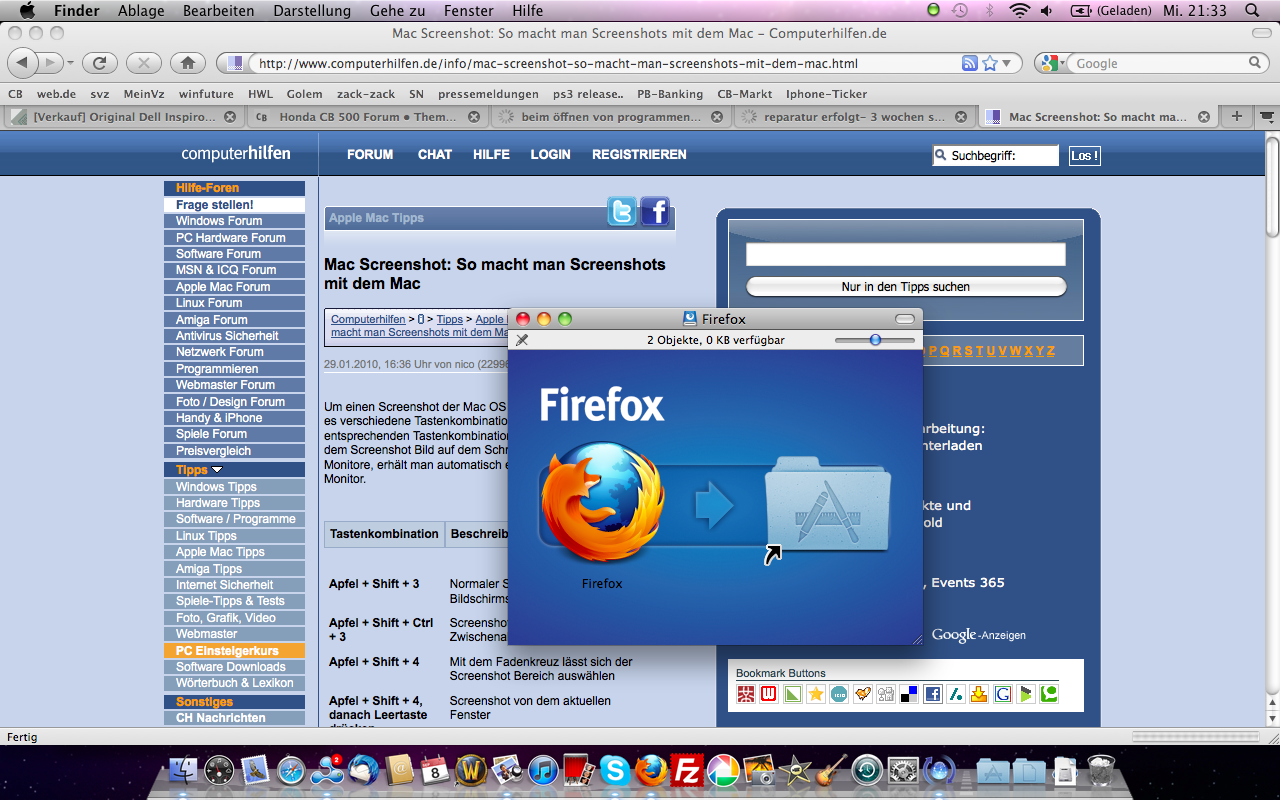Click the REGISTRIEREN link
The width and height of the screenshot is (1280, 800).
[639, 155]
